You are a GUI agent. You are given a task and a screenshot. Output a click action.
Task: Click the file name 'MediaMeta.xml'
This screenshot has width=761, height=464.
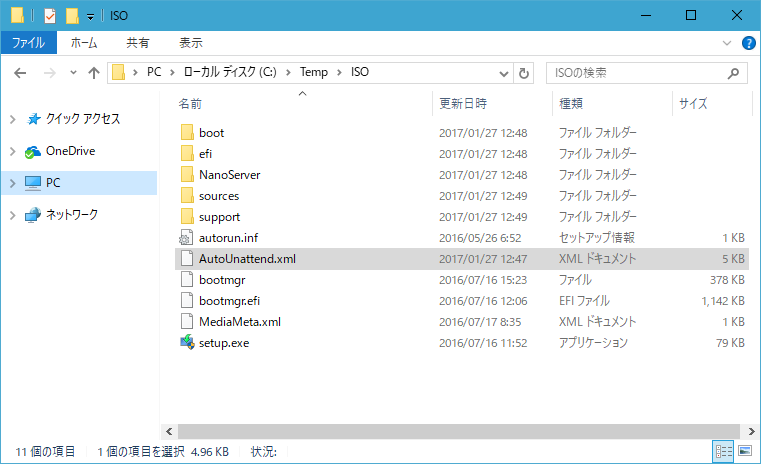coord(240,322)
